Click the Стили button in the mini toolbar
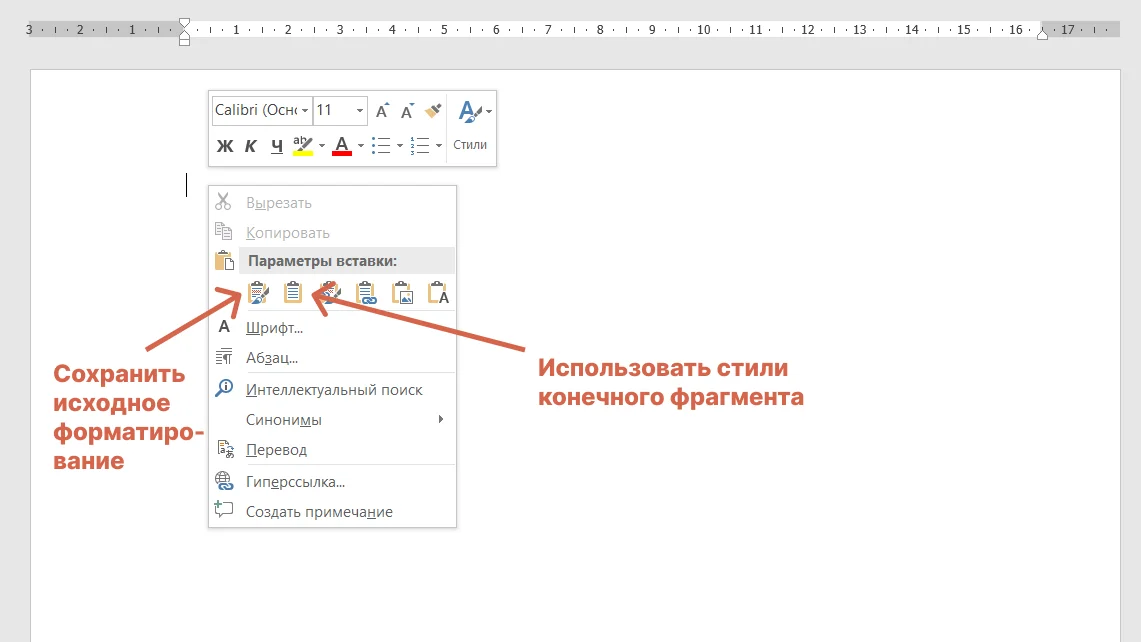This screenshot has width=1141, height=642. pyautogui.click(x=470, y=127)
